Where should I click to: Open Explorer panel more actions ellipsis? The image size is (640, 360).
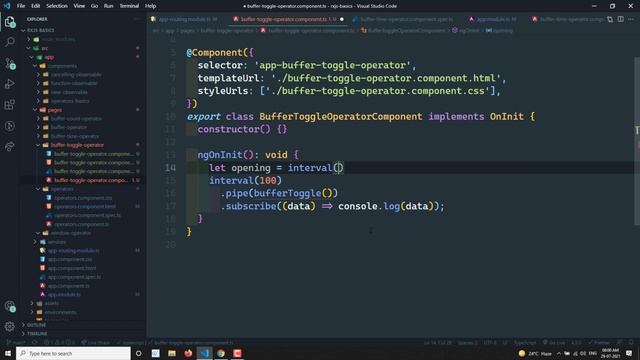[137, 19]
